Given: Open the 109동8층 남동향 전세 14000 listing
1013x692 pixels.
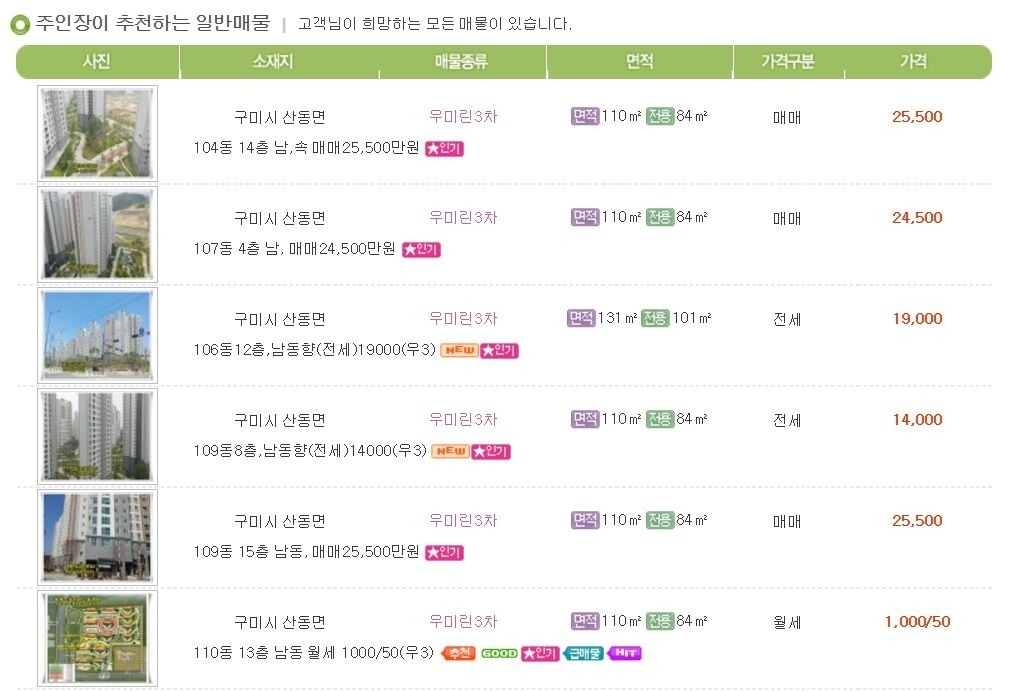Looking at the screenshot, I should pos(310,450).
